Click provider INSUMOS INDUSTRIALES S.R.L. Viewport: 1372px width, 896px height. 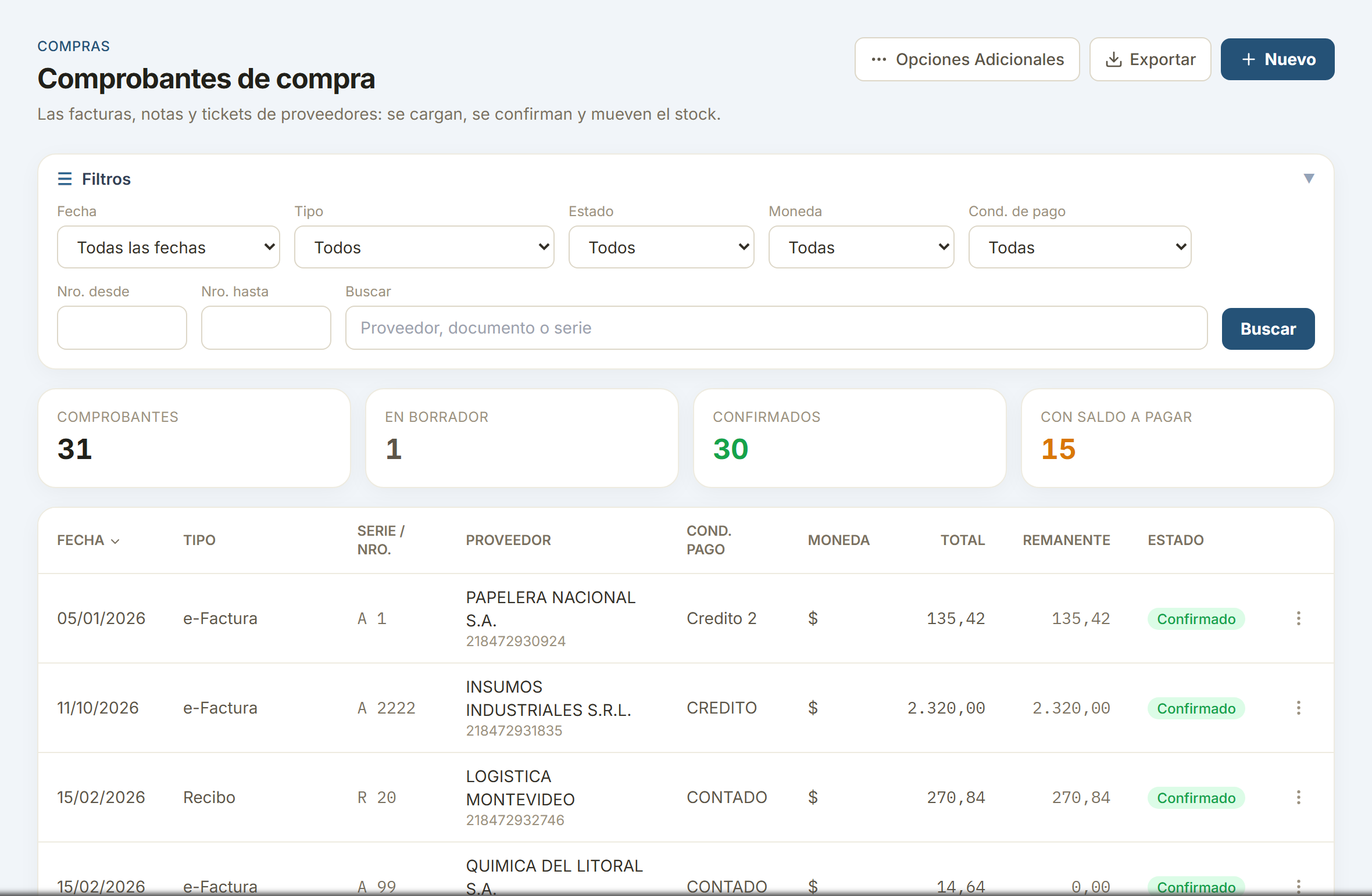[548, 698]
